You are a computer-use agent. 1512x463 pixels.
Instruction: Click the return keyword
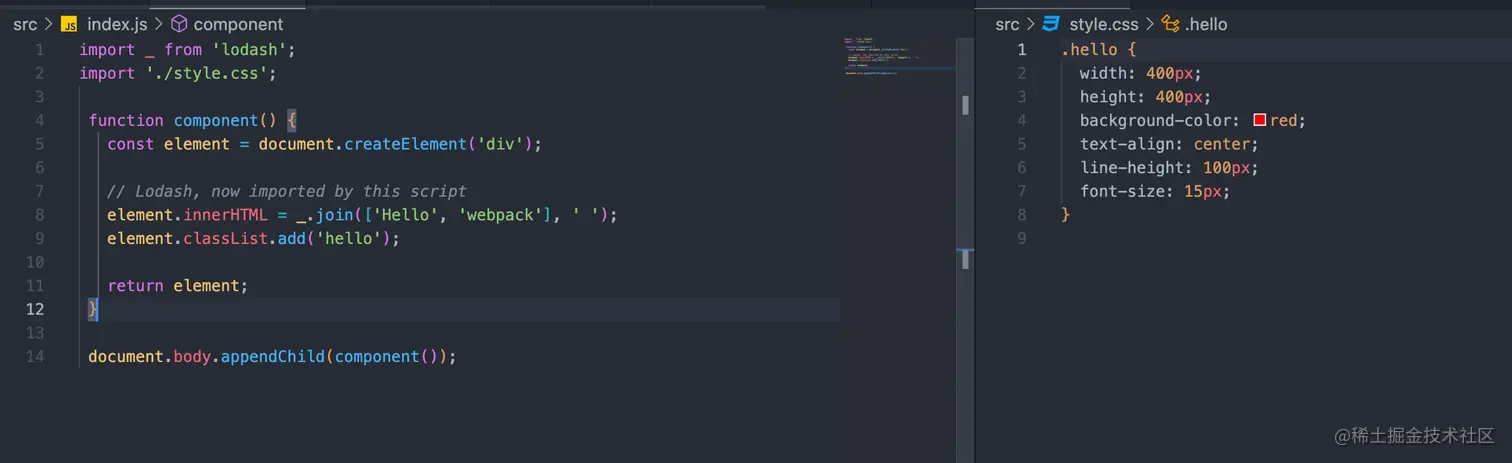(135, 285)
